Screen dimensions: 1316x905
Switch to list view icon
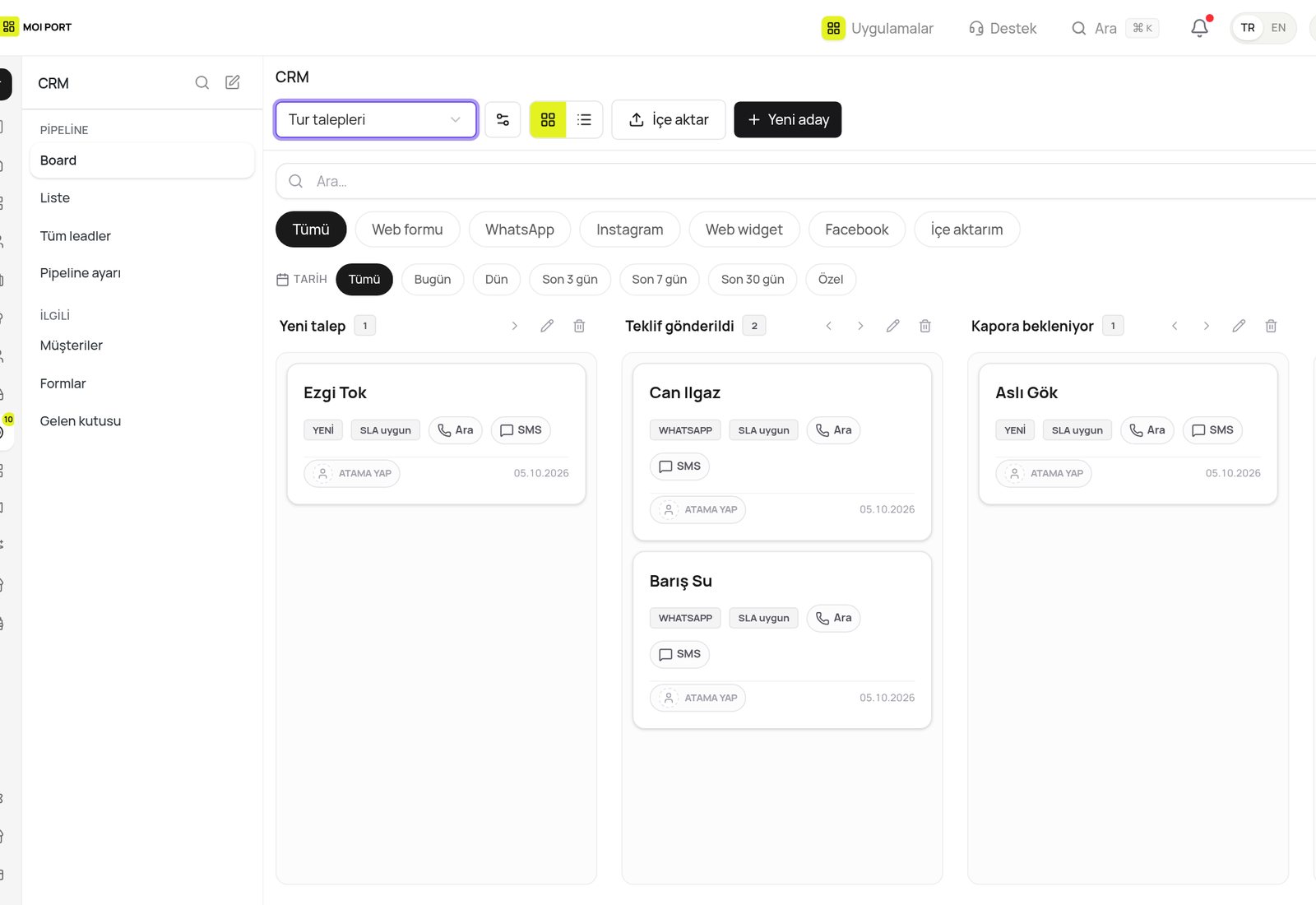tap(584, 120)
